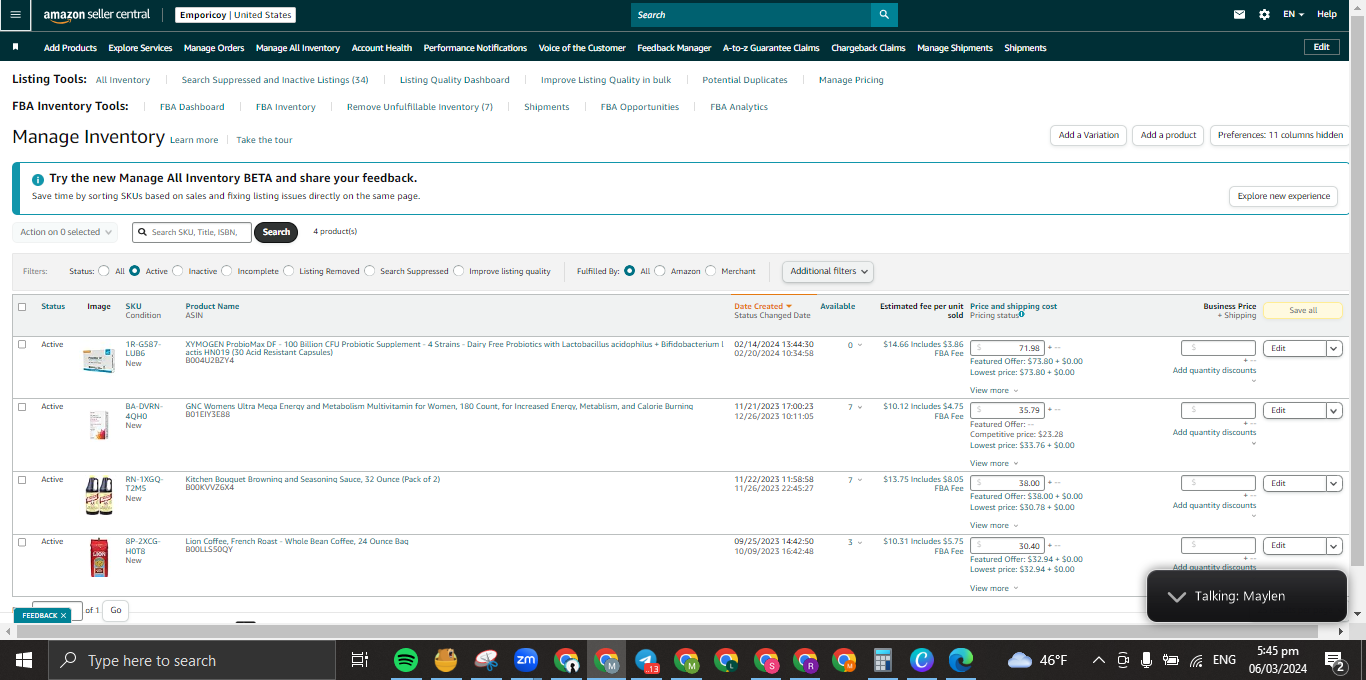
Task: Open the Wi-Fi network tray icon
Action: point(1197,660)
